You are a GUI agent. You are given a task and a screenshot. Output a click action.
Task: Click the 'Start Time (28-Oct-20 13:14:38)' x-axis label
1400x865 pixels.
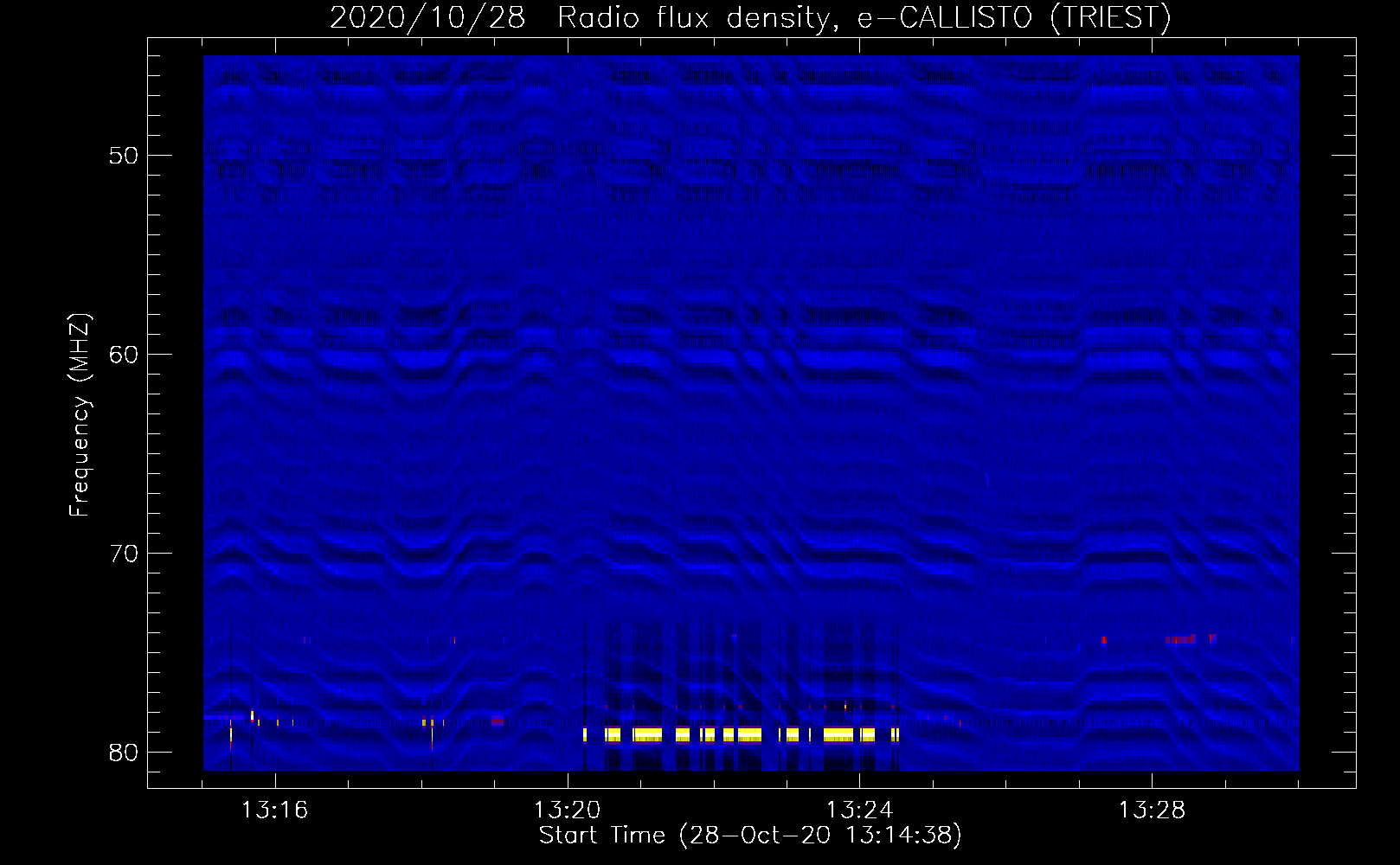click(750, 836)
